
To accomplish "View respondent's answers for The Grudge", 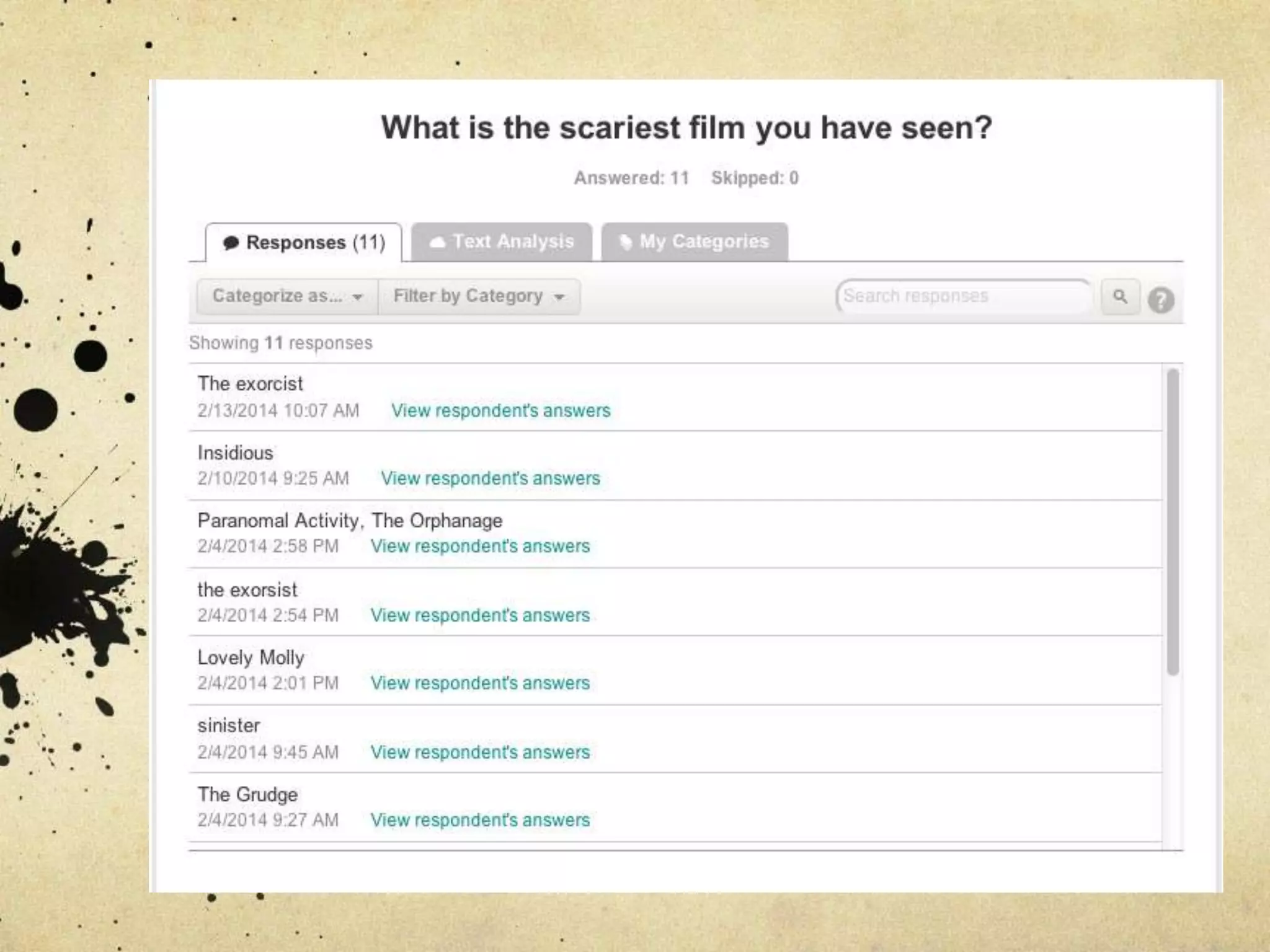I will pos(479,820).
